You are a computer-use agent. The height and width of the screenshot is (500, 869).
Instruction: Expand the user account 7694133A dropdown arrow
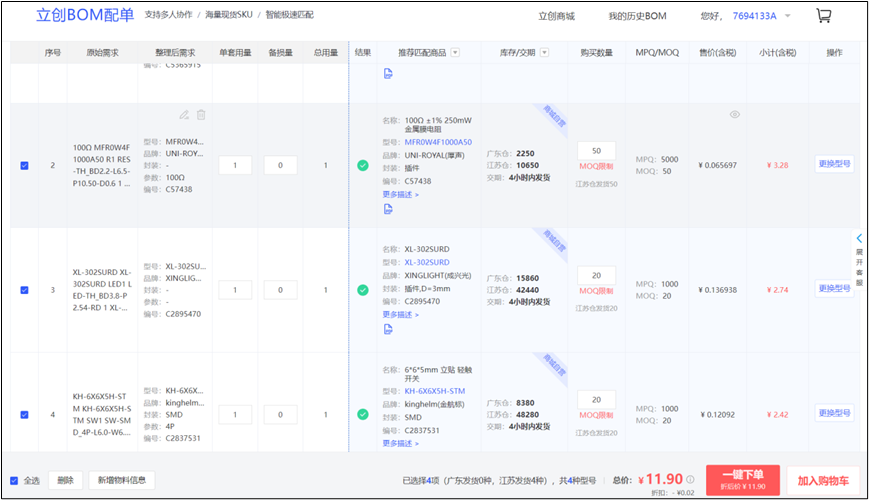click(x=788, y=16)
